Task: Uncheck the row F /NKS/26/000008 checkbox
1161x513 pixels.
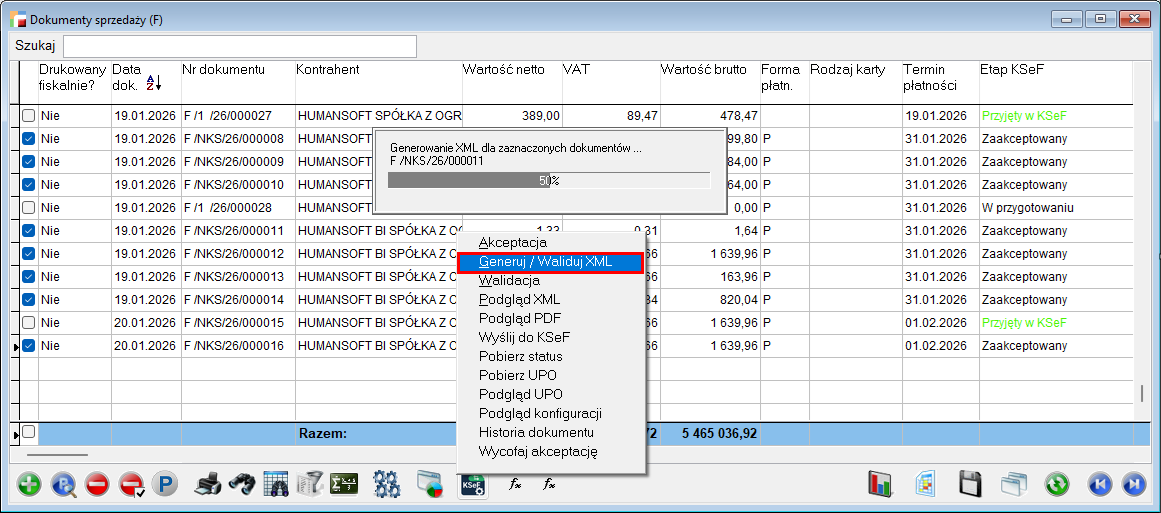Action: click(28, 139)
